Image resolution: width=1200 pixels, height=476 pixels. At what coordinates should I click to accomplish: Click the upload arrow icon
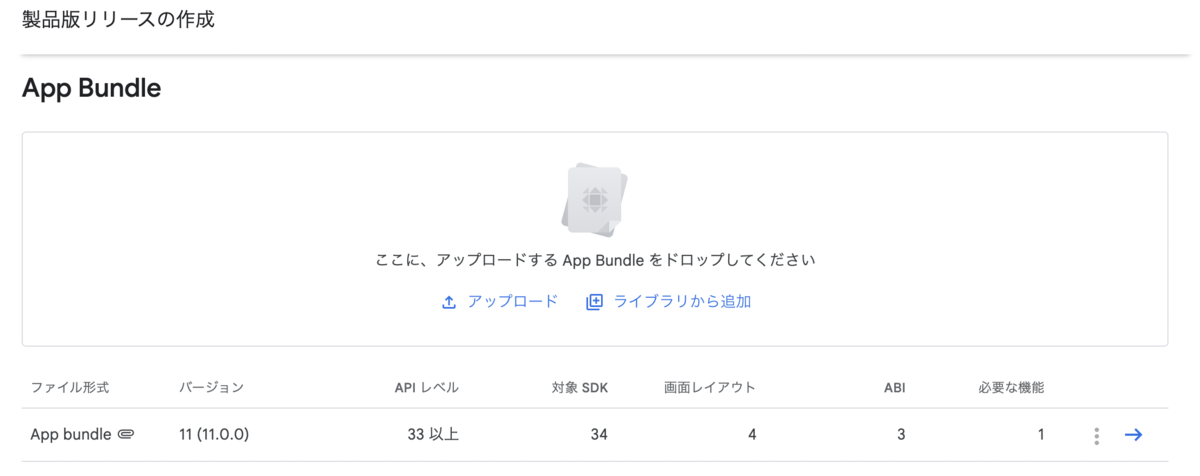[x=449, y=302]
